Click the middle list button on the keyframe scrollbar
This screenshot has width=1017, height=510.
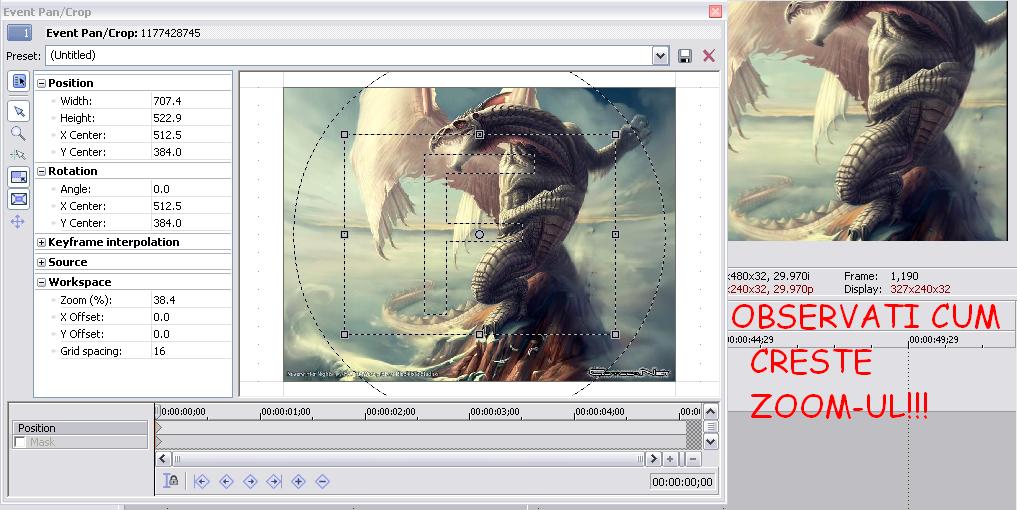[x=711, y=426]
